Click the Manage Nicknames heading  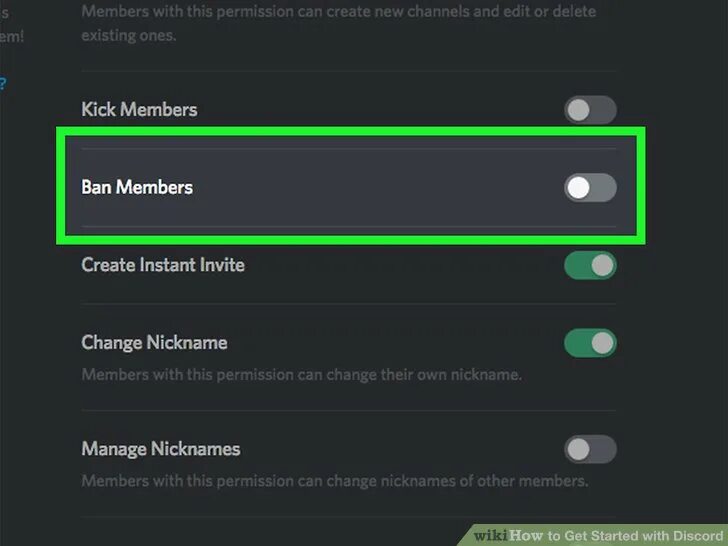tap(161, 449)
